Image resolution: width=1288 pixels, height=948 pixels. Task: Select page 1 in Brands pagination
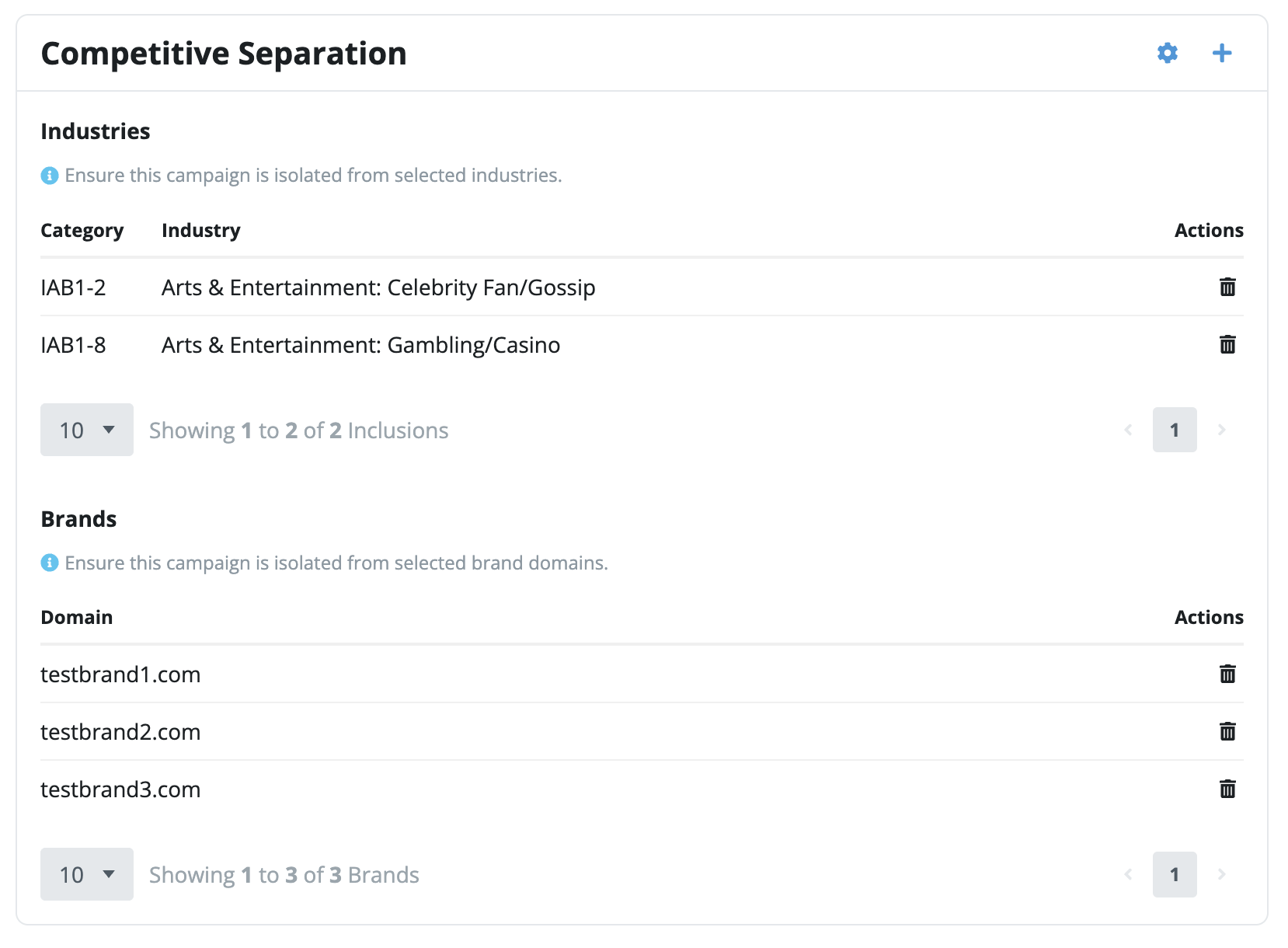tap(1175, 874)
